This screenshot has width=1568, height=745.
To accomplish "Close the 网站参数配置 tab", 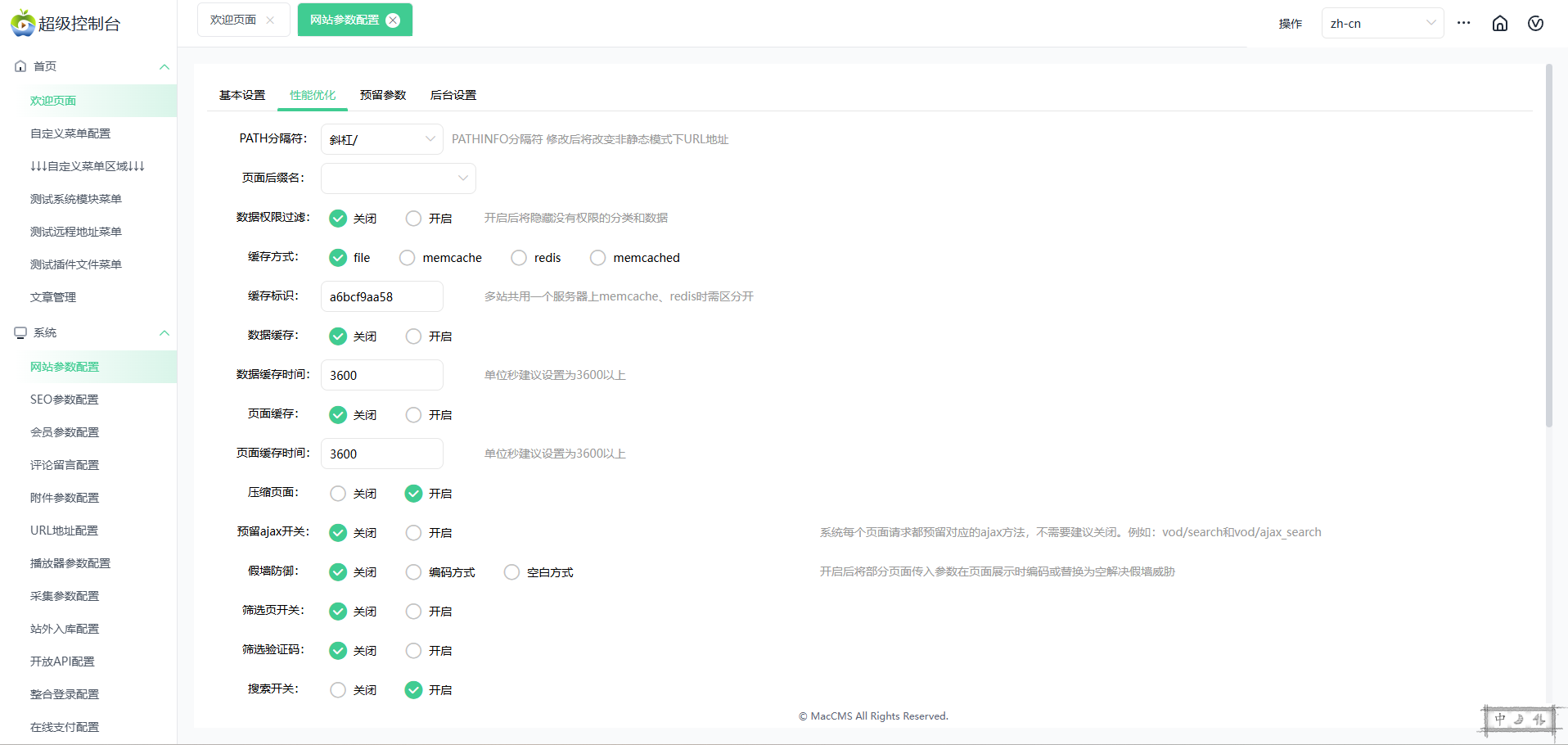I will coord(393,20).
